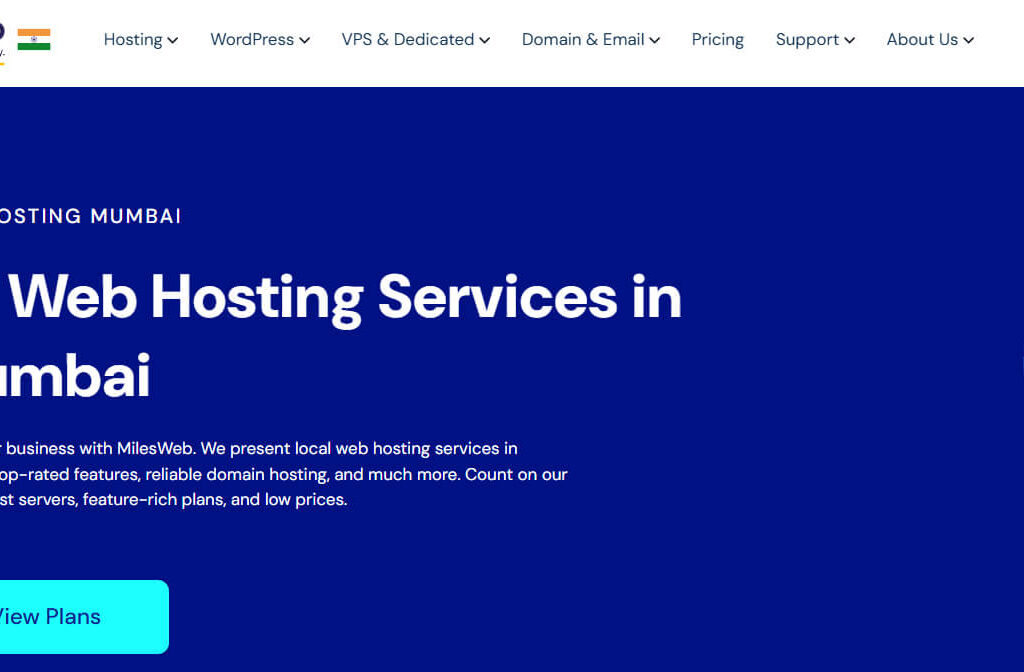1024x672 pixels.
Task: Click the 'business with MilesWeb' paragraph line
Action: coord(259,449)
